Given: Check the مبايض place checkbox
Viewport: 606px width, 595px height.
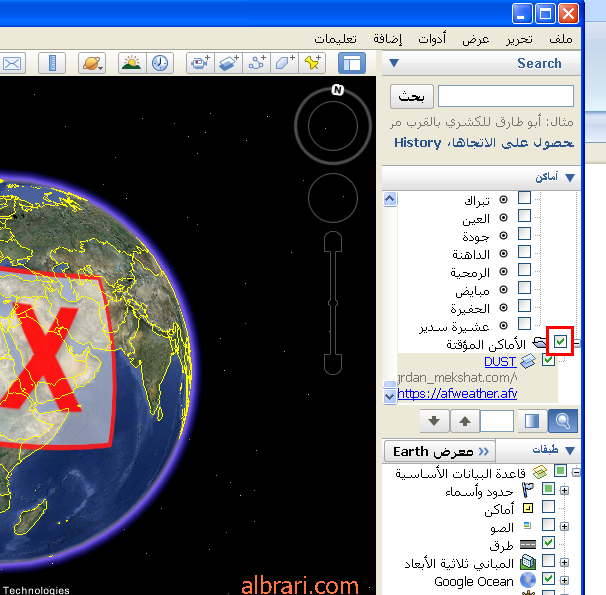Looking at the screenshot, I should click(524, 288).
